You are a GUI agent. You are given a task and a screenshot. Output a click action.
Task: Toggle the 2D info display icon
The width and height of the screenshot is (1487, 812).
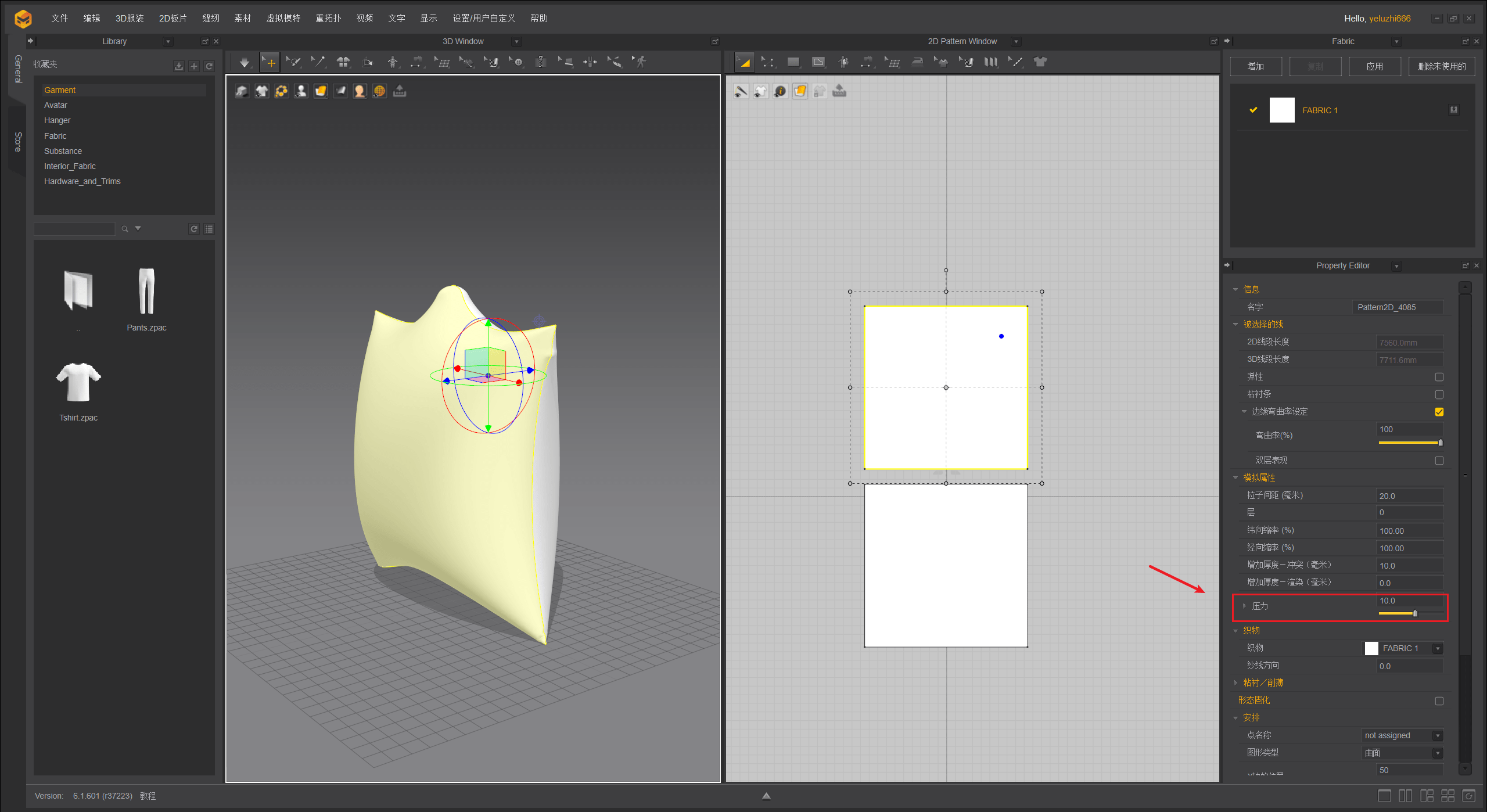[x=780, y=91]
